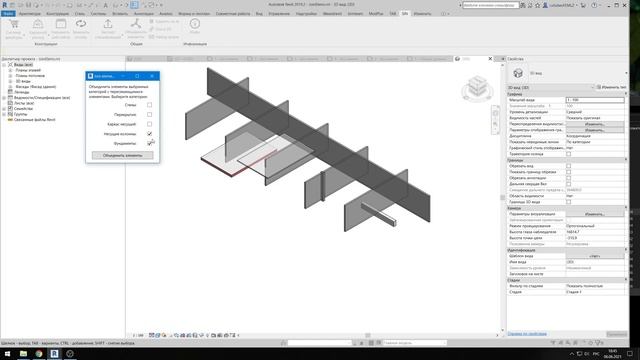Click the window-shaped ribbon tool icon

61,24
